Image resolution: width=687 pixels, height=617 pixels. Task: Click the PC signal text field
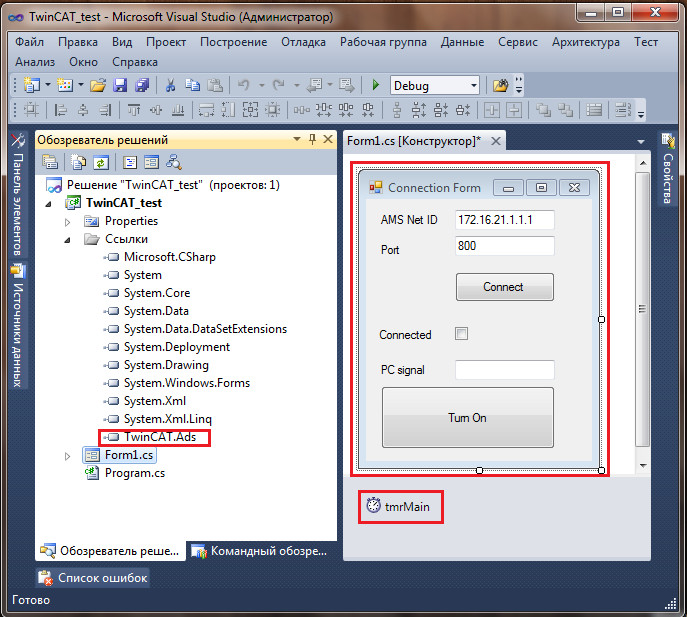pyautogui.click(x=505, y=370)
